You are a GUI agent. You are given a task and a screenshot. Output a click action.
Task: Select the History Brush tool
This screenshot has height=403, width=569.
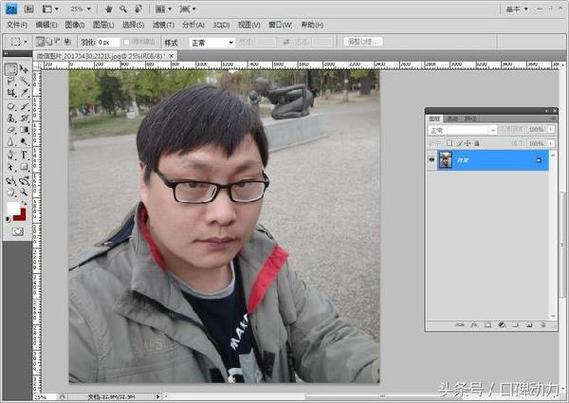(24, 118)
